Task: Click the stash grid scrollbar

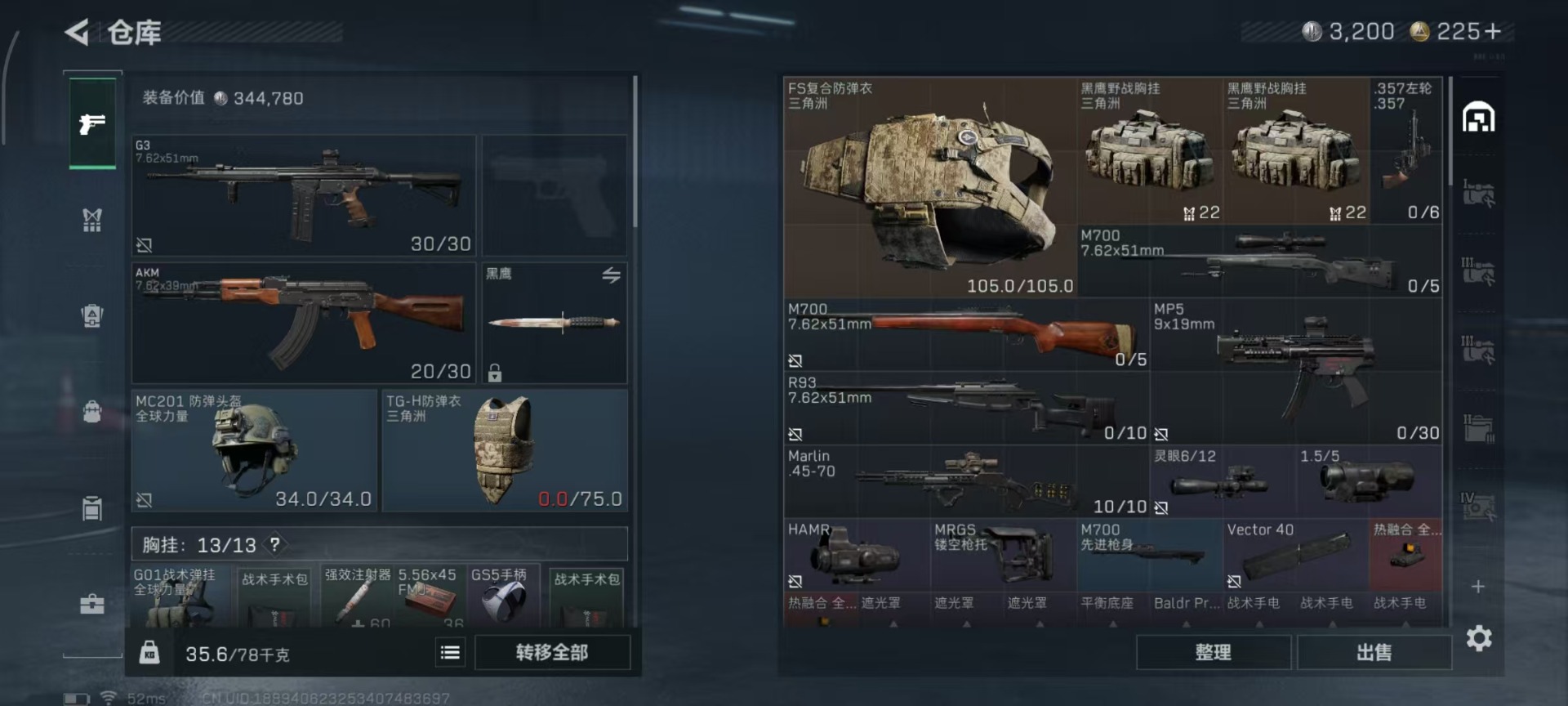Action: 1450,131
